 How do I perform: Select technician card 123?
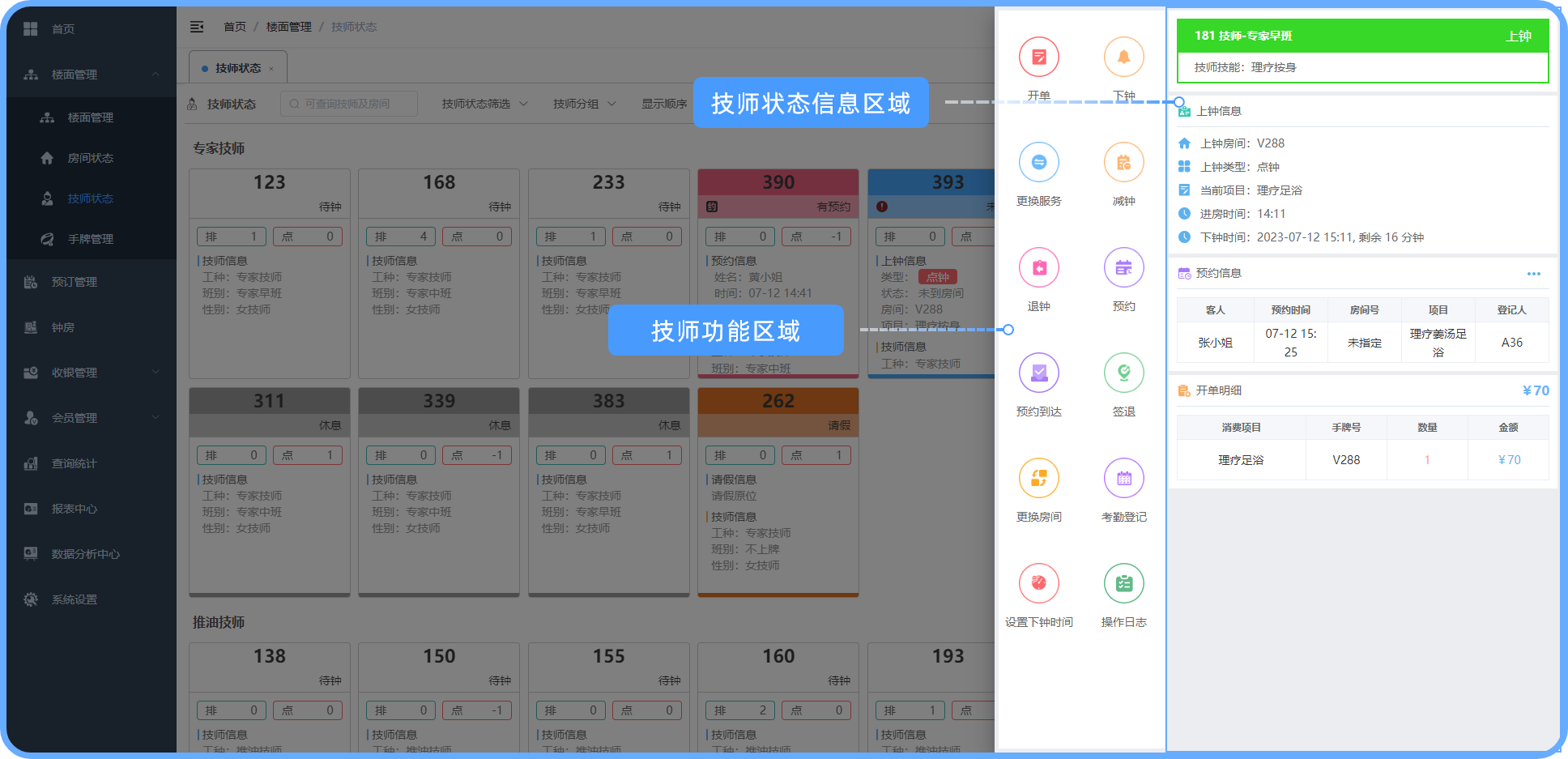(270, 274)
